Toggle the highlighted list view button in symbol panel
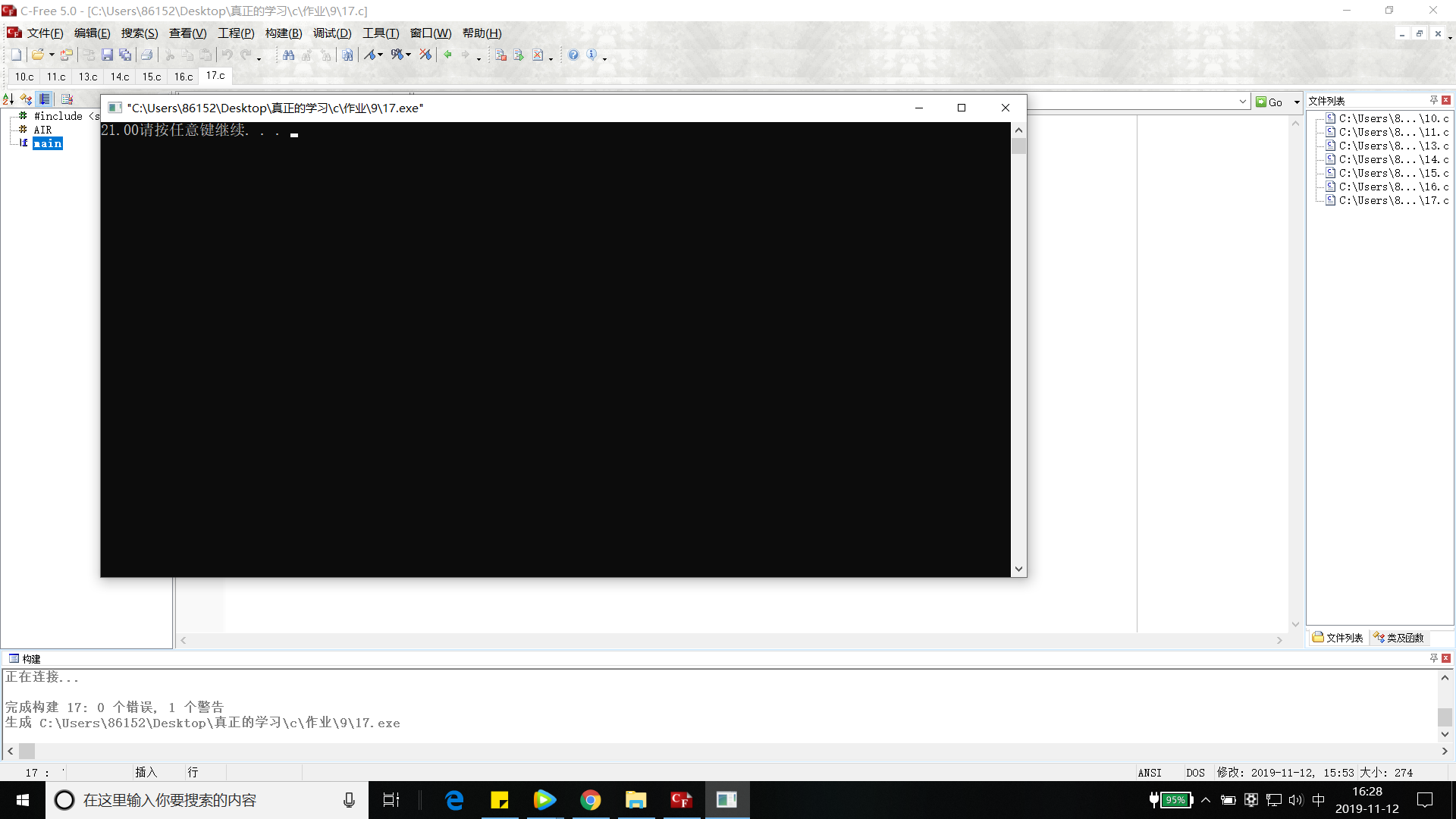Image resolution: width=1456 pixels, height=819 pixels. [45, 99]
